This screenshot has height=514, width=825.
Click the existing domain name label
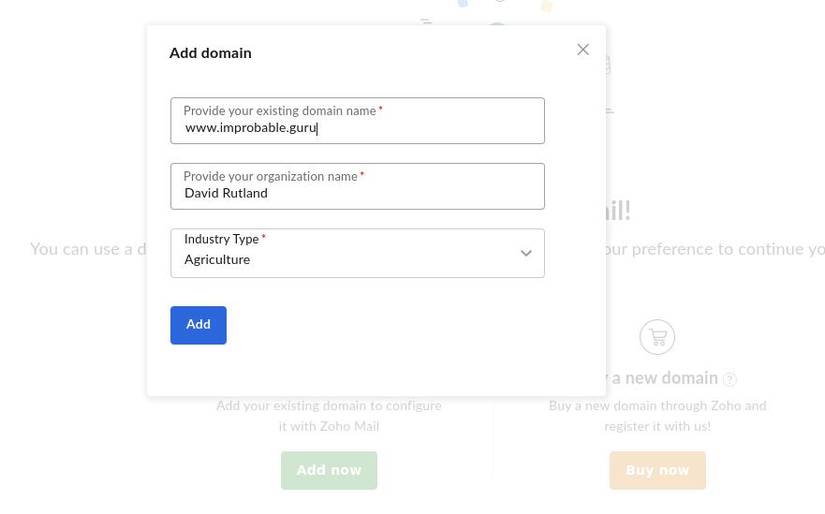pos(279,111)
